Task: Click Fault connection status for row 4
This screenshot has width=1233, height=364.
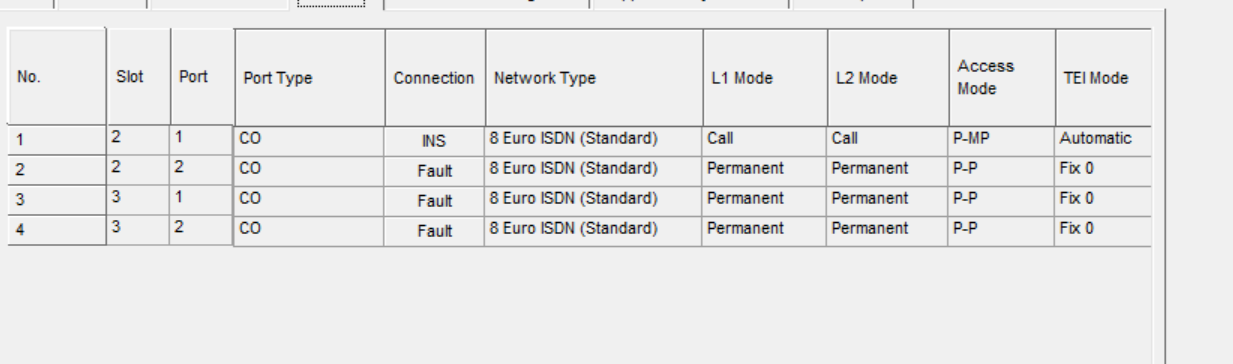Action: click(x=434, y=231)
